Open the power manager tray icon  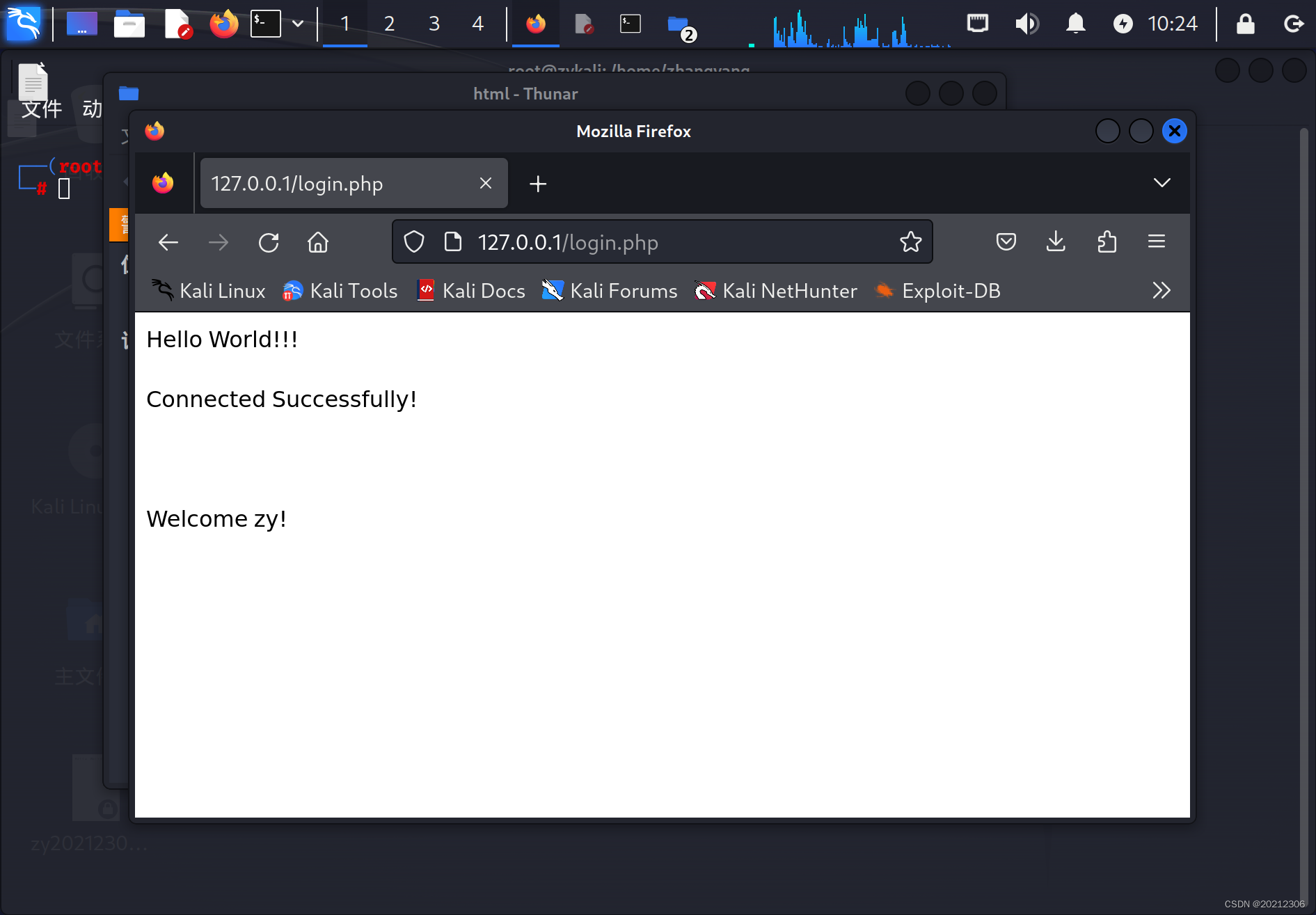click(x=1123, y=24)
